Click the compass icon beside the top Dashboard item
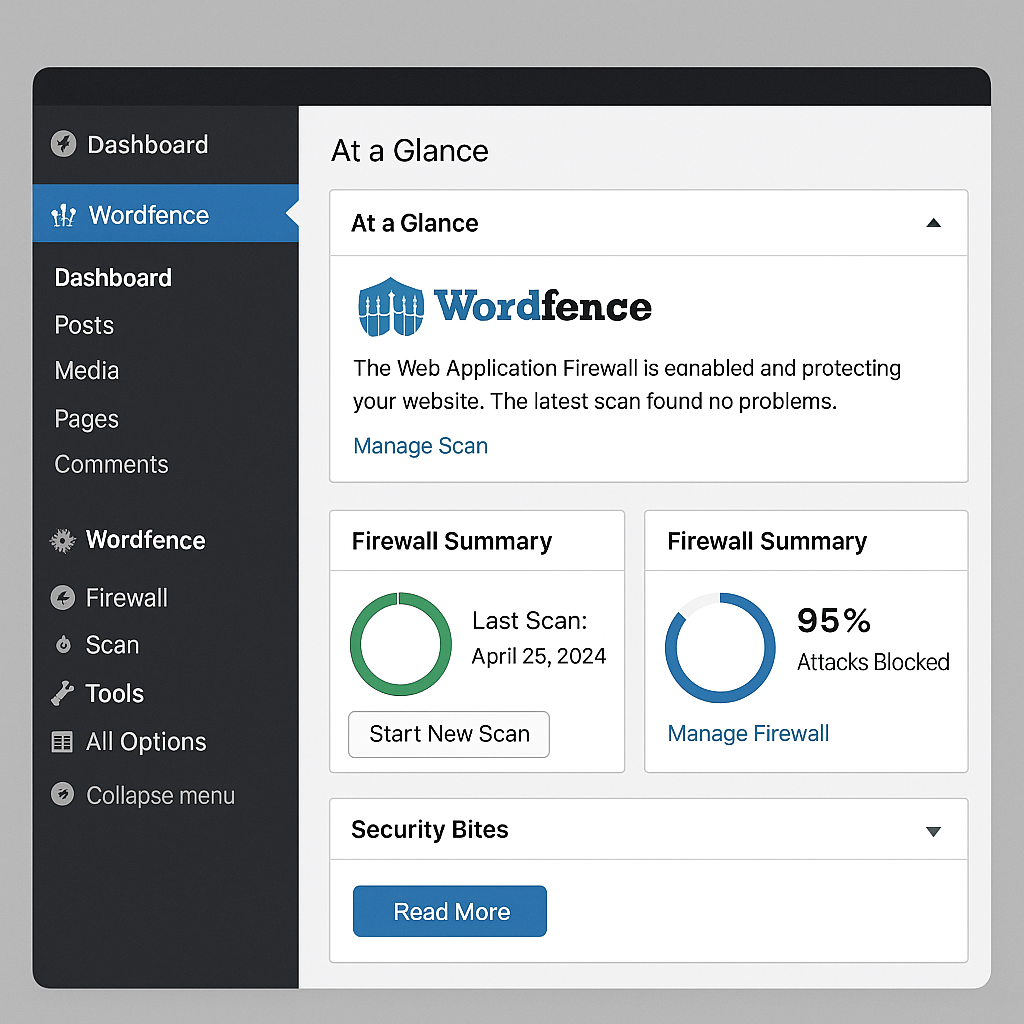1024x1024 pixels. pos(63,144)
